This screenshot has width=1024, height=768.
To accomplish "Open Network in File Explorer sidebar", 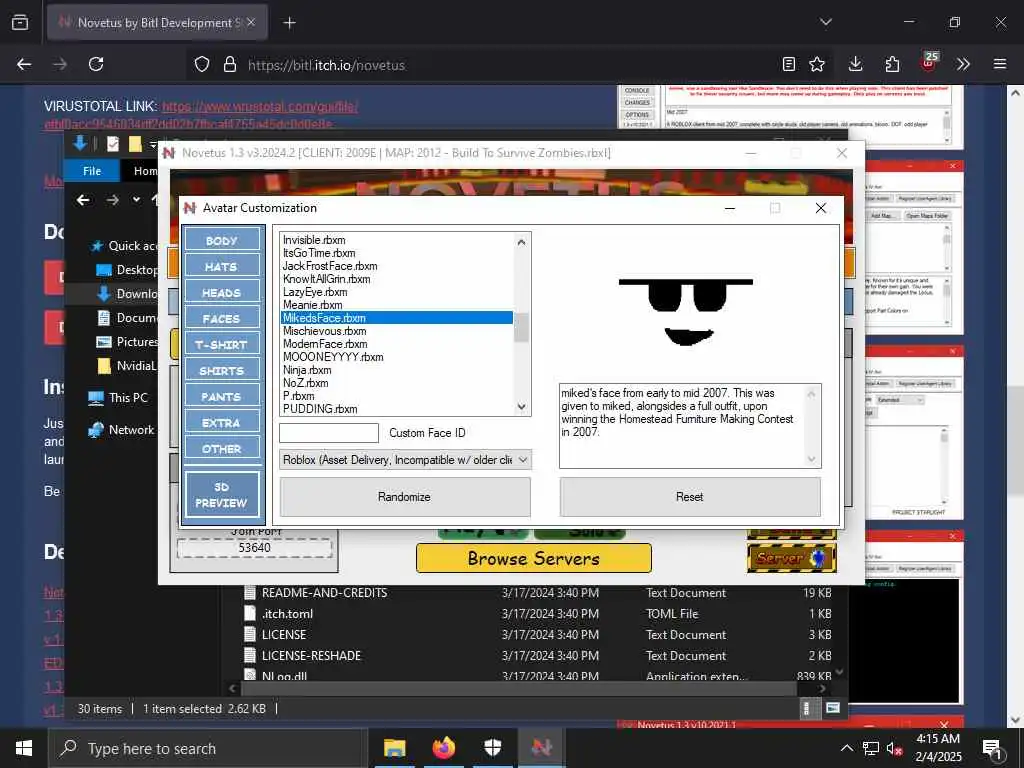I will pyautogui.click(x=122, y=430).
